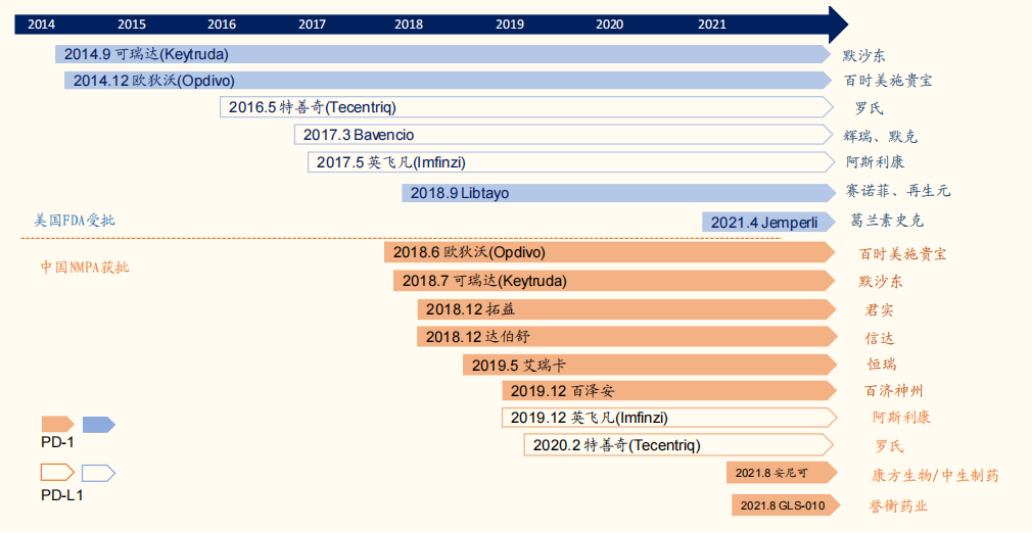The image size is (1032, 533).
Task: Select the 2017.5 英飞凡(Imfinzi) bar
Action: (x=571, y=162)
